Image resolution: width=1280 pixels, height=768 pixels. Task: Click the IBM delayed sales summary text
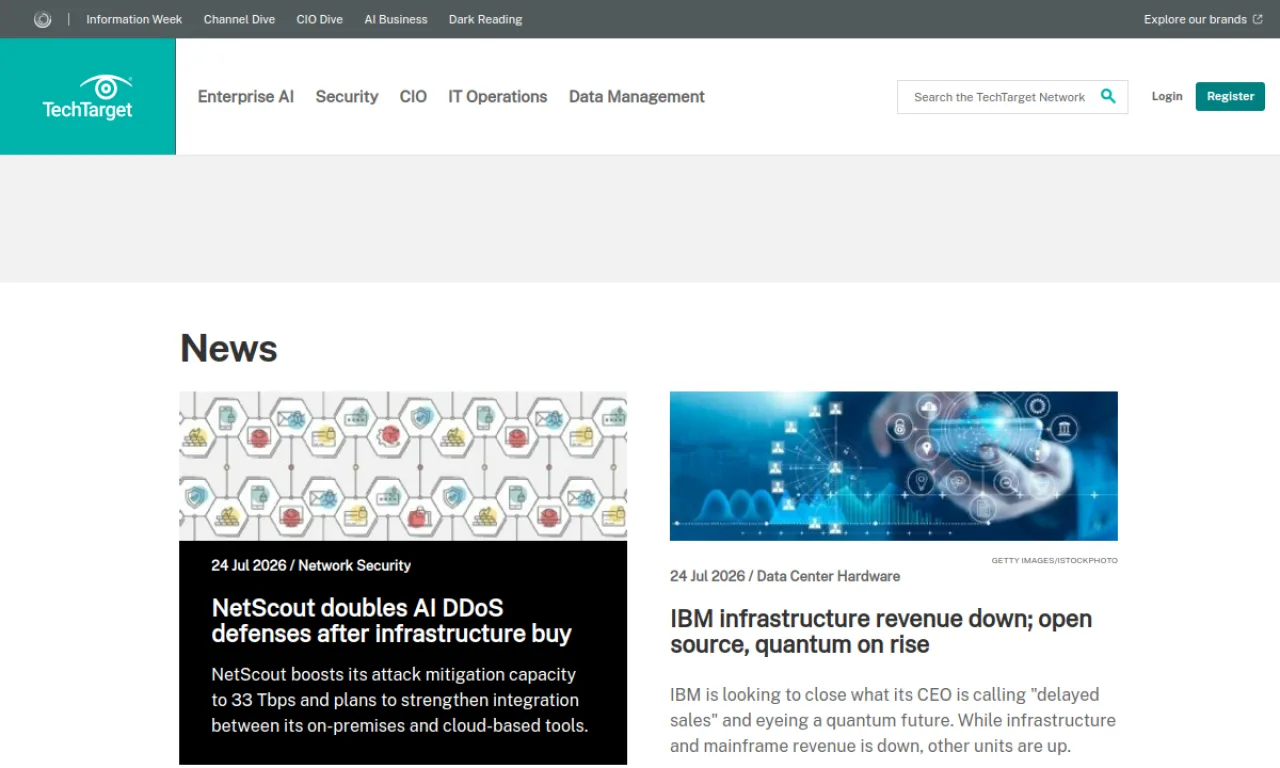(893, 720)
